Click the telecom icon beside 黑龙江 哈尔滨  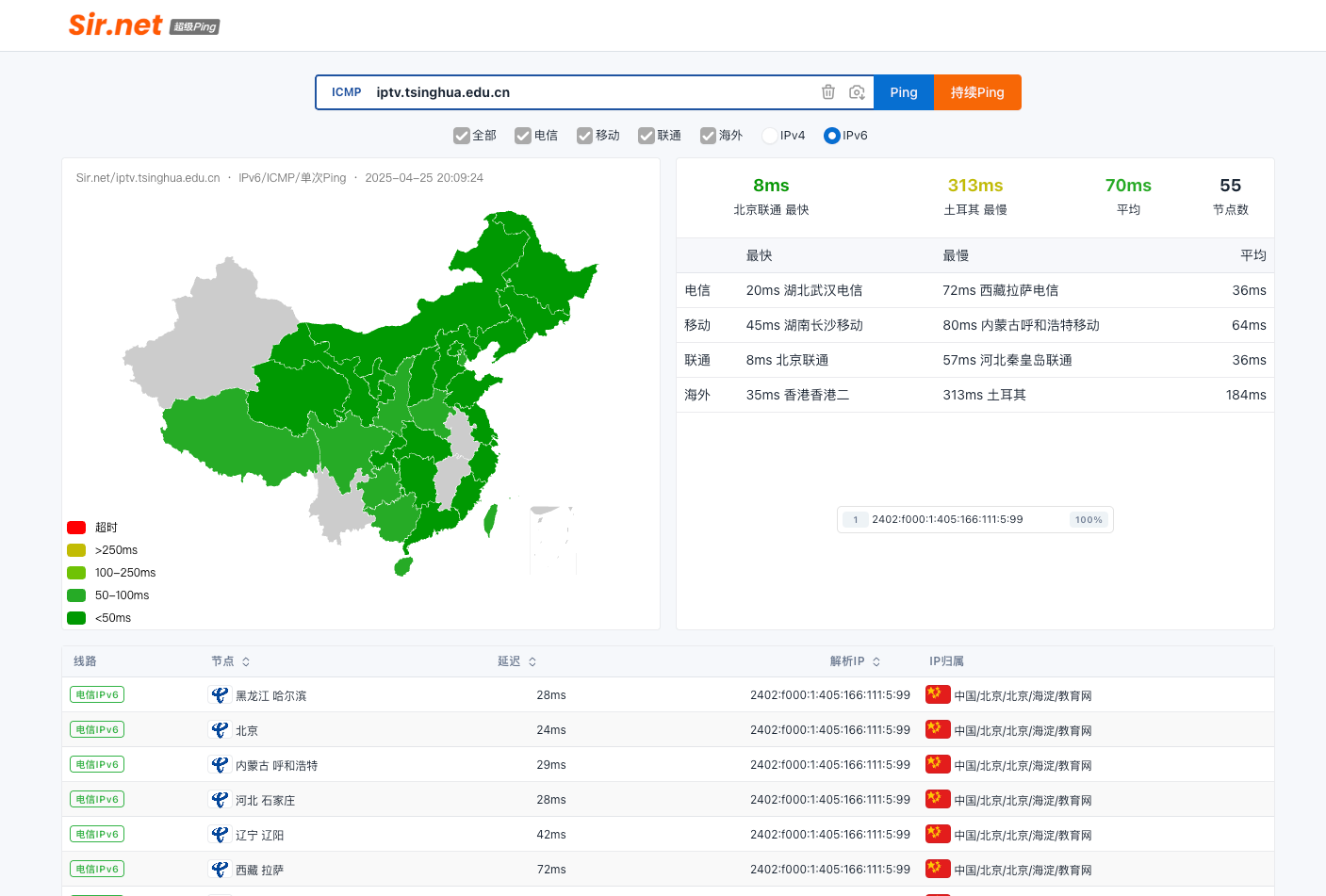coord(220,695)
